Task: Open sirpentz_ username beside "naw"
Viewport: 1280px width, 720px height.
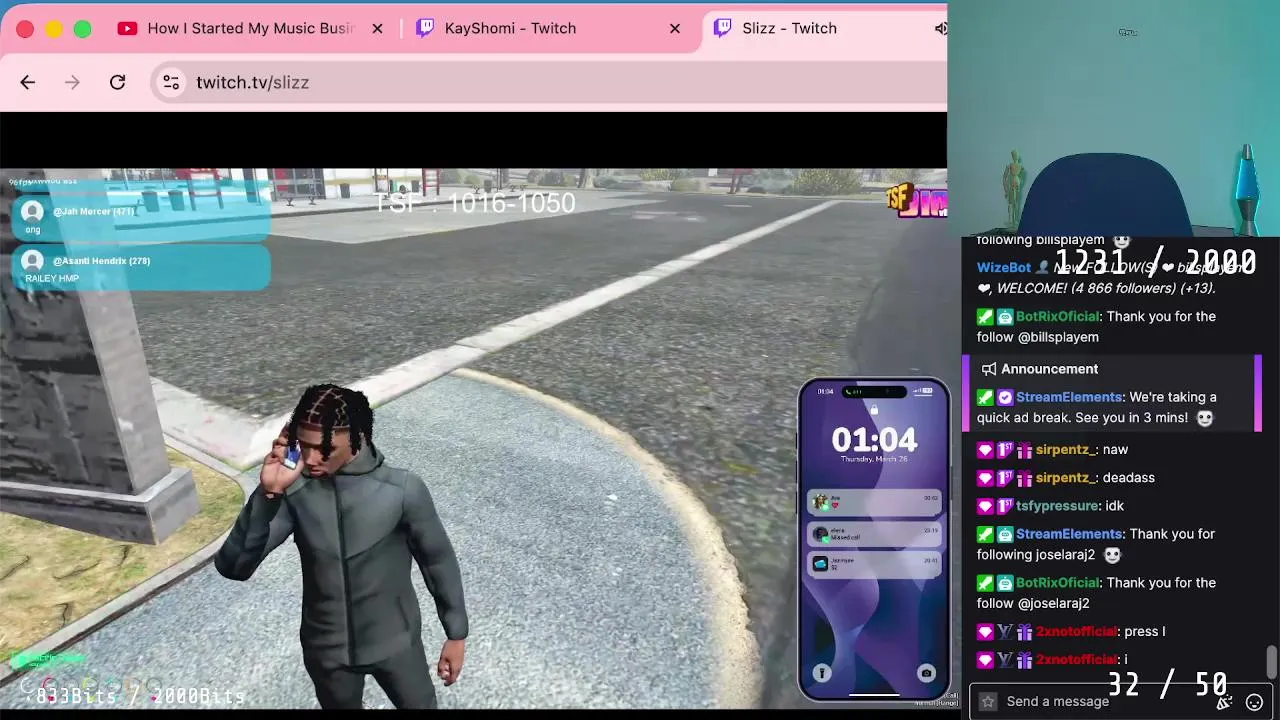Action: pyautogui.click(x=1067, y=450)
